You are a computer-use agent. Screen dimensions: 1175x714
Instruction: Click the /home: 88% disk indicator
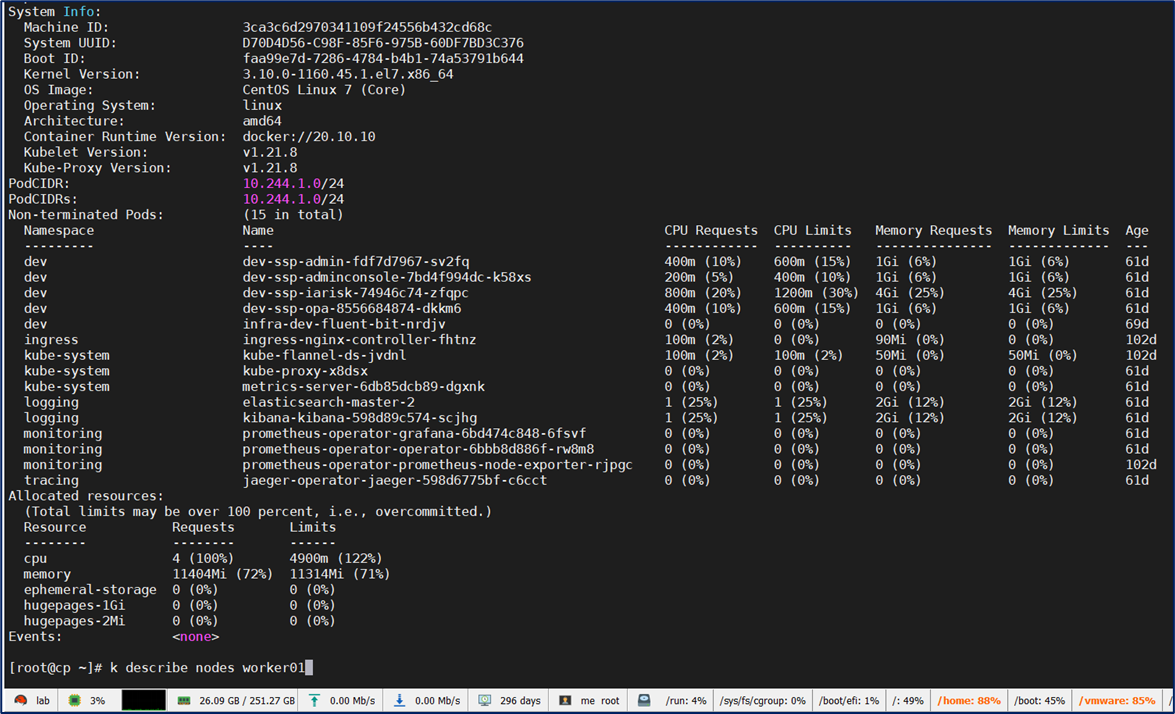[x=969, y=701]
